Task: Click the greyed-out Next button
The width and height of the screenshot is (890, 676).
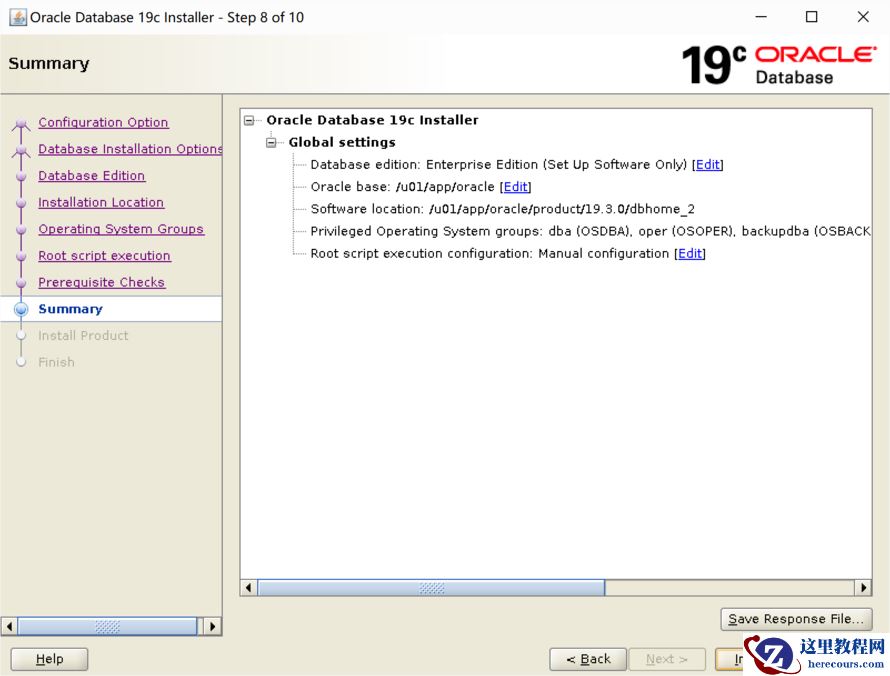Action: click(x=667, y=659)
